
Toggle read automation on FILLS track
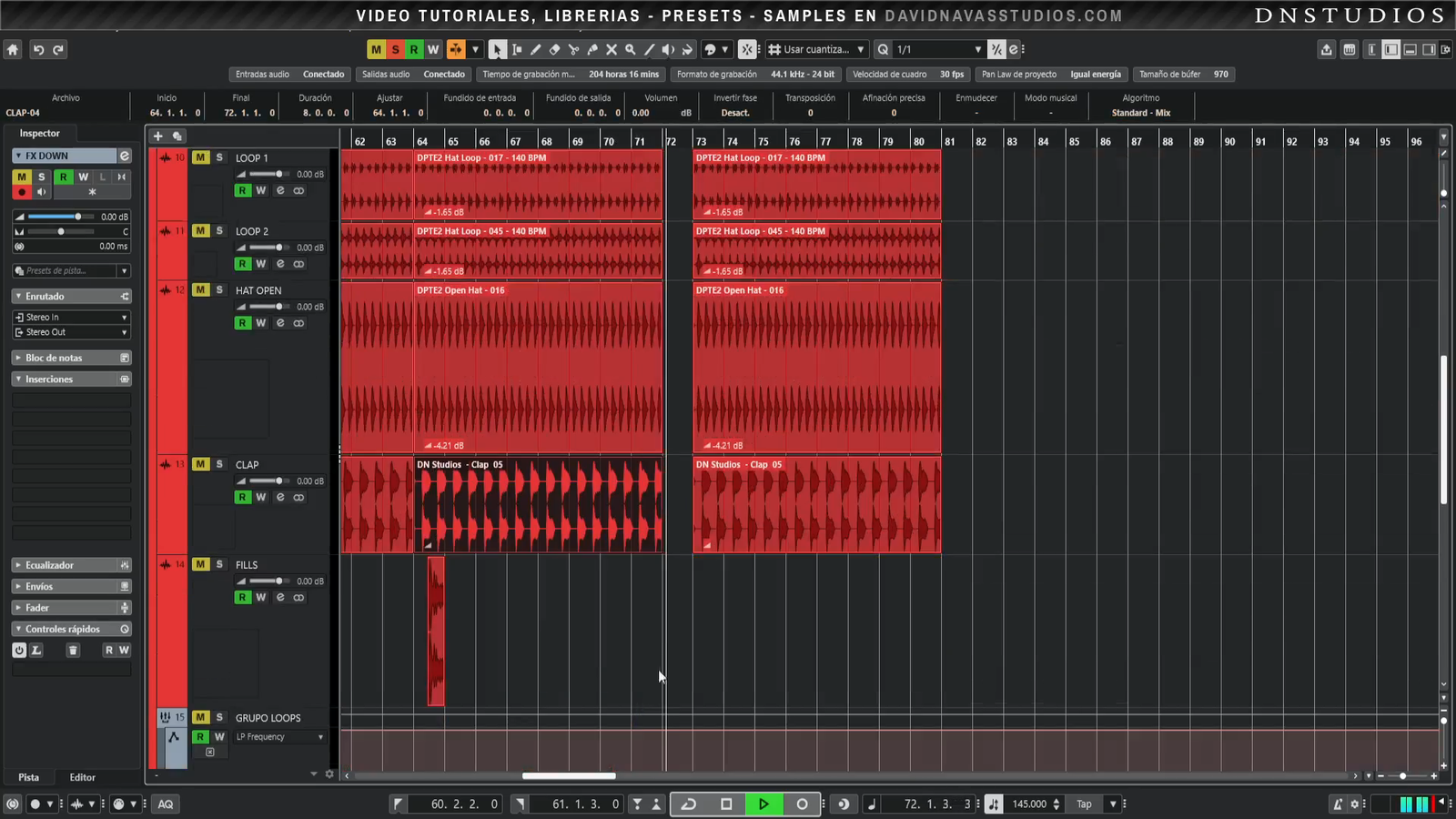pyautogui.click(x=242, y=598)
